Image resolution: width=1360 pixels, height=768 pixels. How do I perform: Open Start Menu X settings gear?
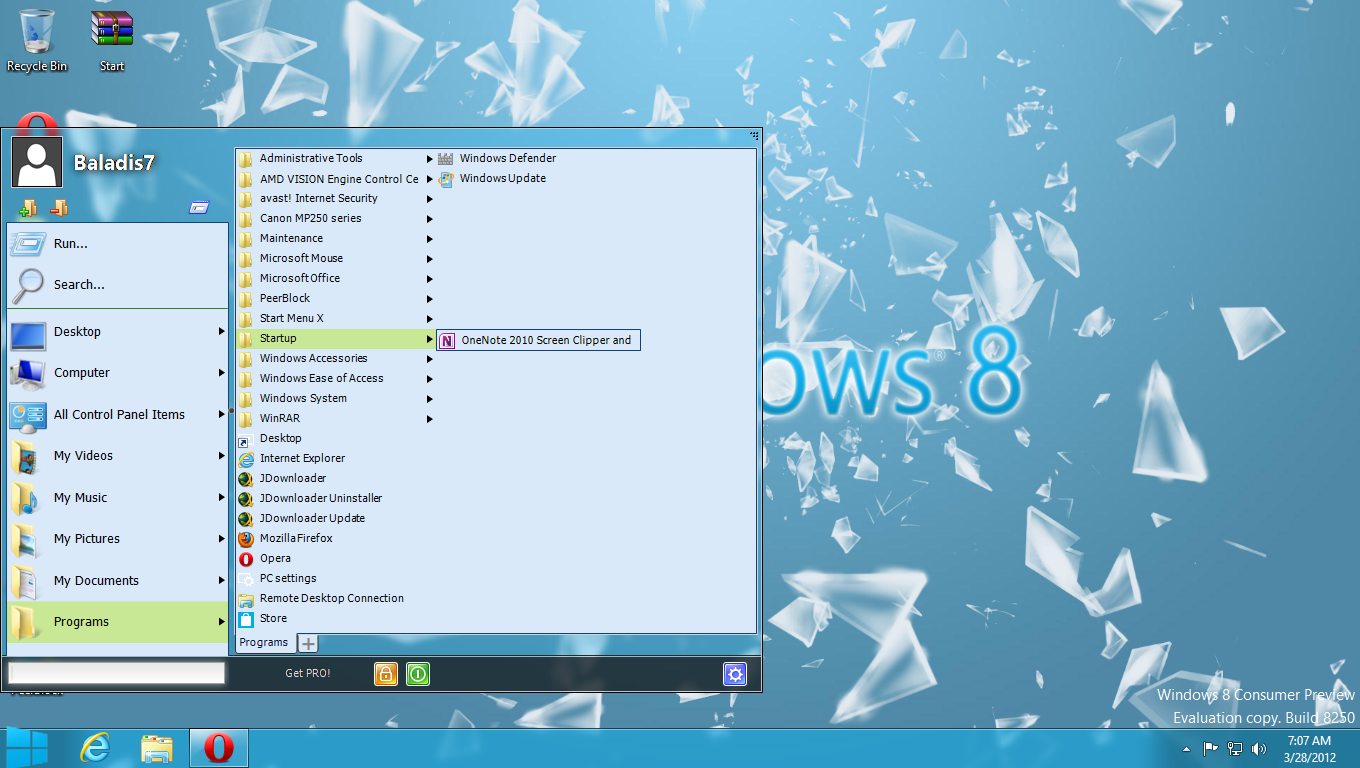(735, 674)
